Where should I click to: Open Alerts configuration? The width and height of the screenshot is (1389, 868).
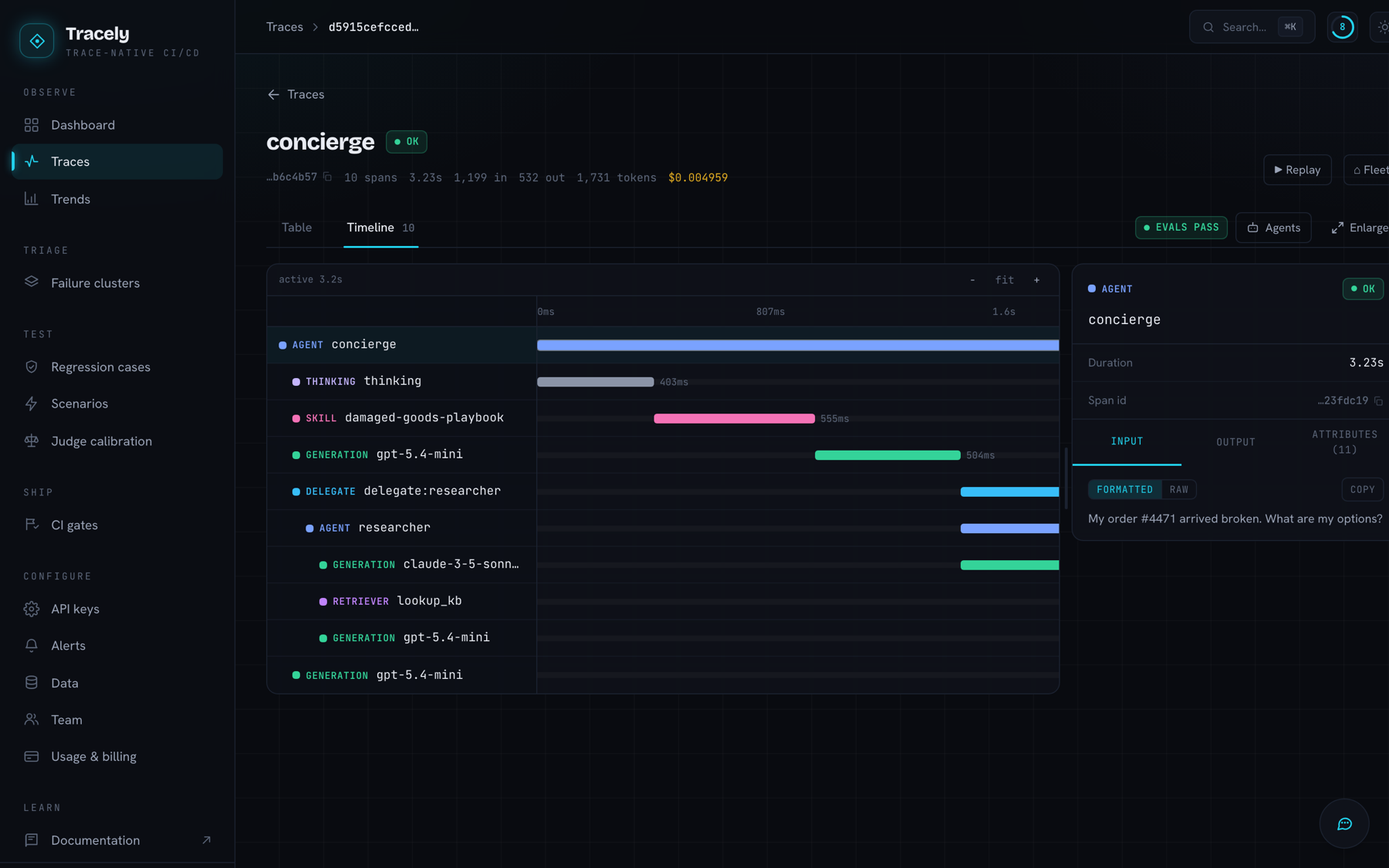tap(117, 646)
